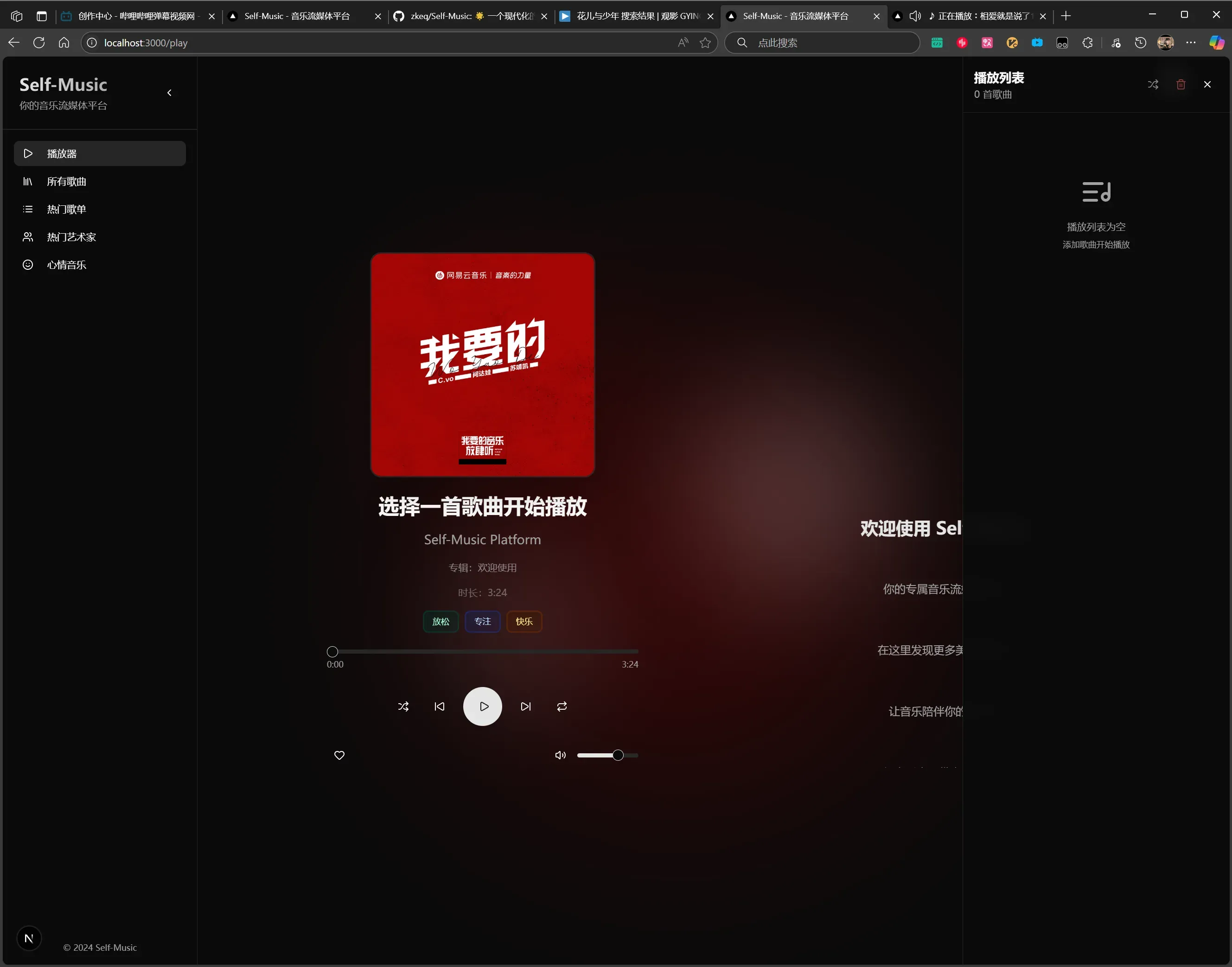This screenshot has width=1232, height=967.
Task: Toggle repeat mode in the player
Action: coord(562,706)
